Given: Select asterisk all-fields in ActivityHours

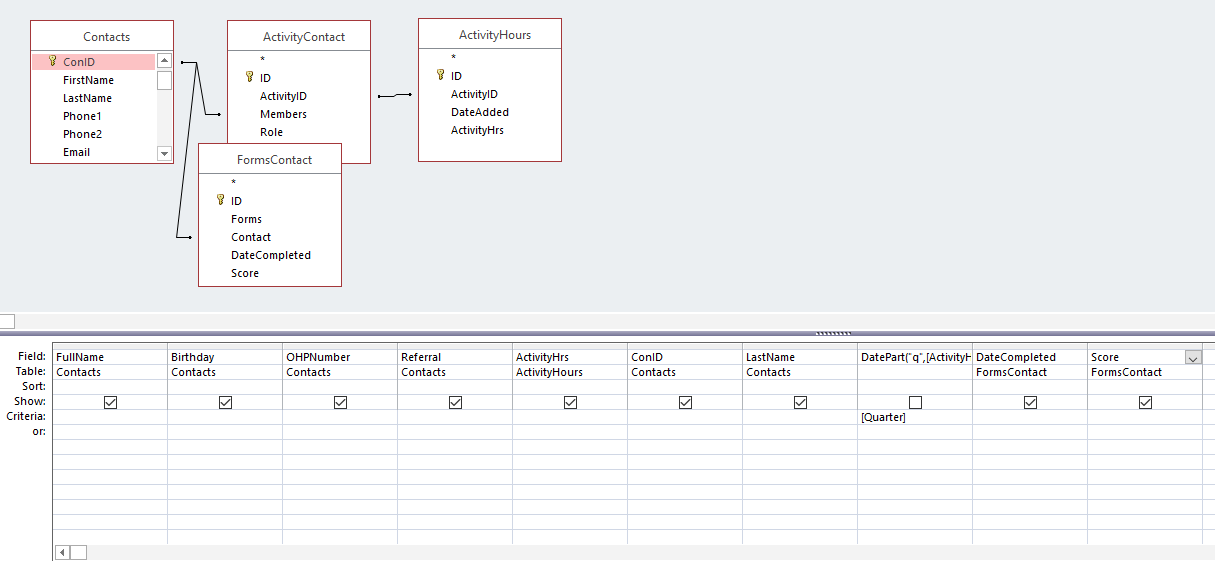Looking at the screenshot, I should (453, 58).
